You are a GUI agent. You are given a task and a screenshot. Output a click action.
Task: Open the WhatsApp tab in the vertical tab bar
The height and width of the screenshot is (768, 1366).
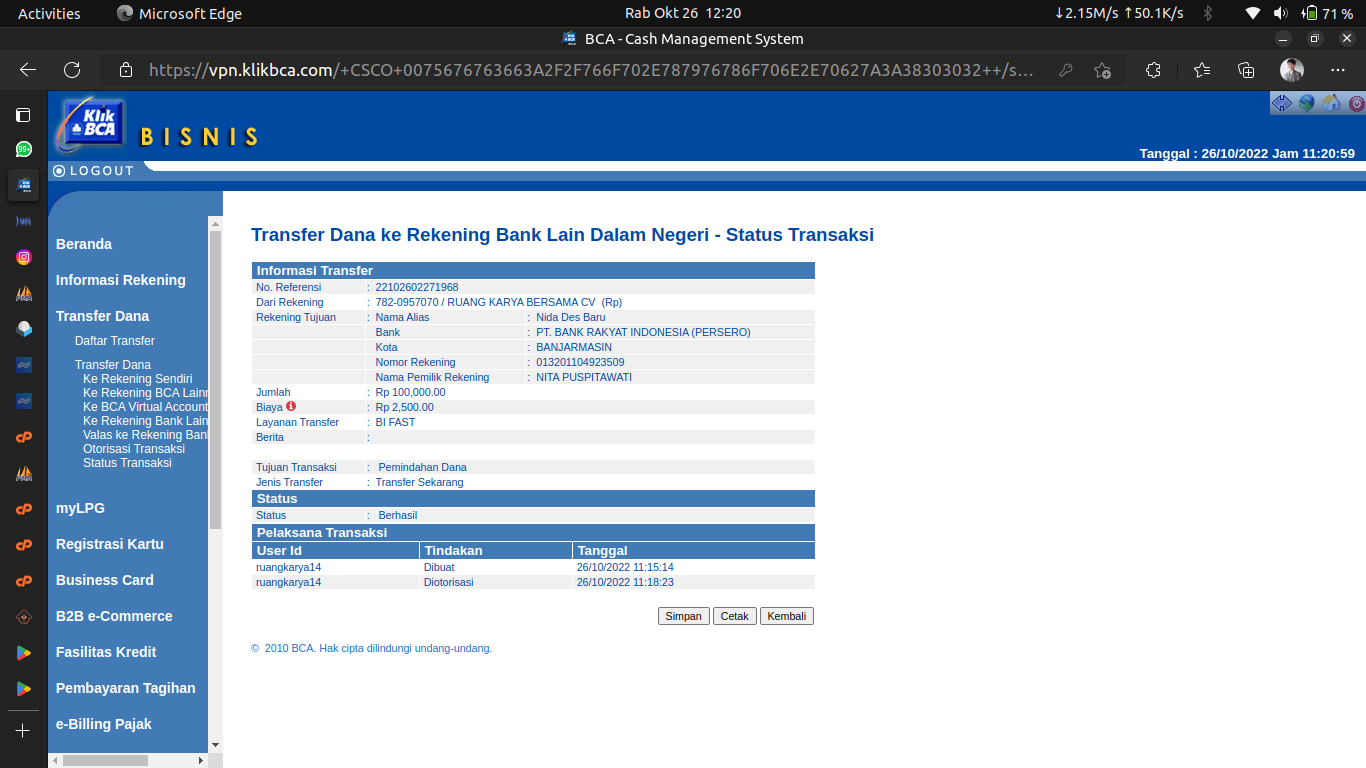[x=24, y=149]
